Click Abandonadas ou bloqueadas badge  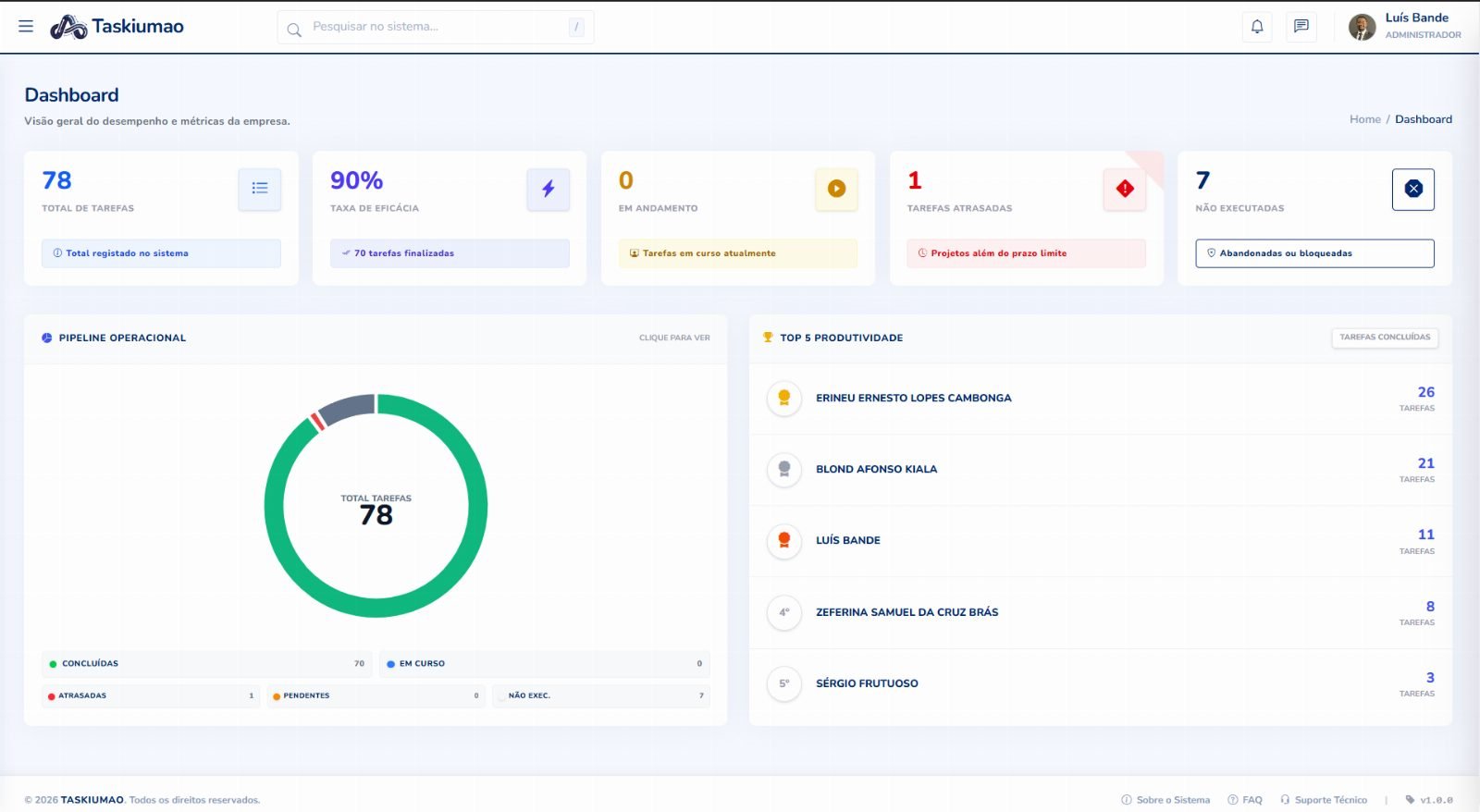[x=1314, y=253]
